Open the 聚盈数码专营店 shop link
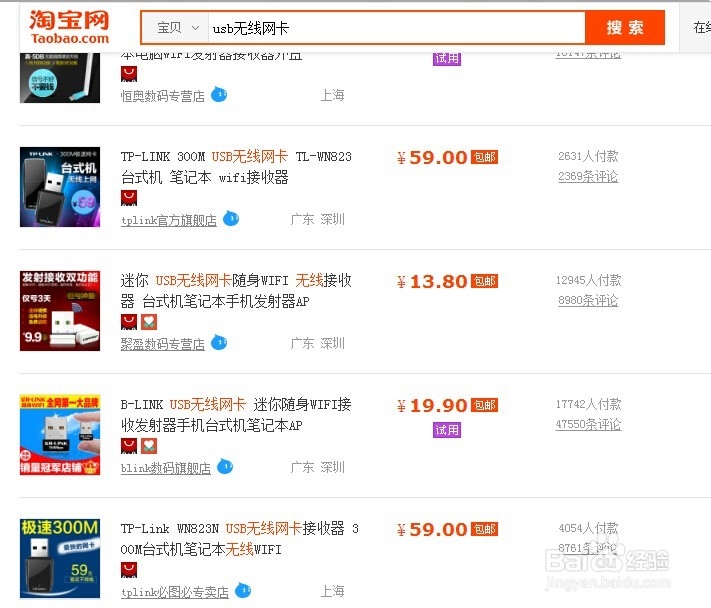The width and height of the screenshot is (711, 608). click(x=162, y=344)
